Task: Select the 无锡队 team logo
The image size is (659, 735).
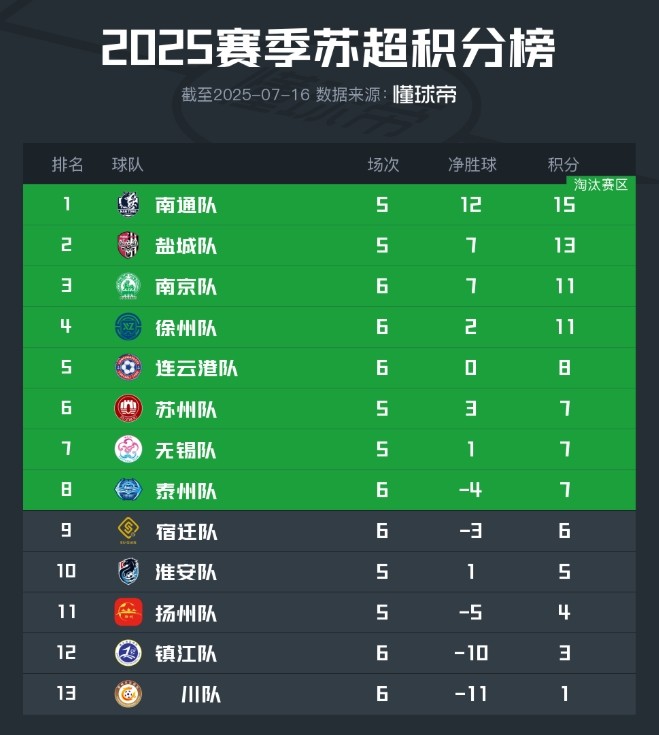Action: click(x=129, y=450)
